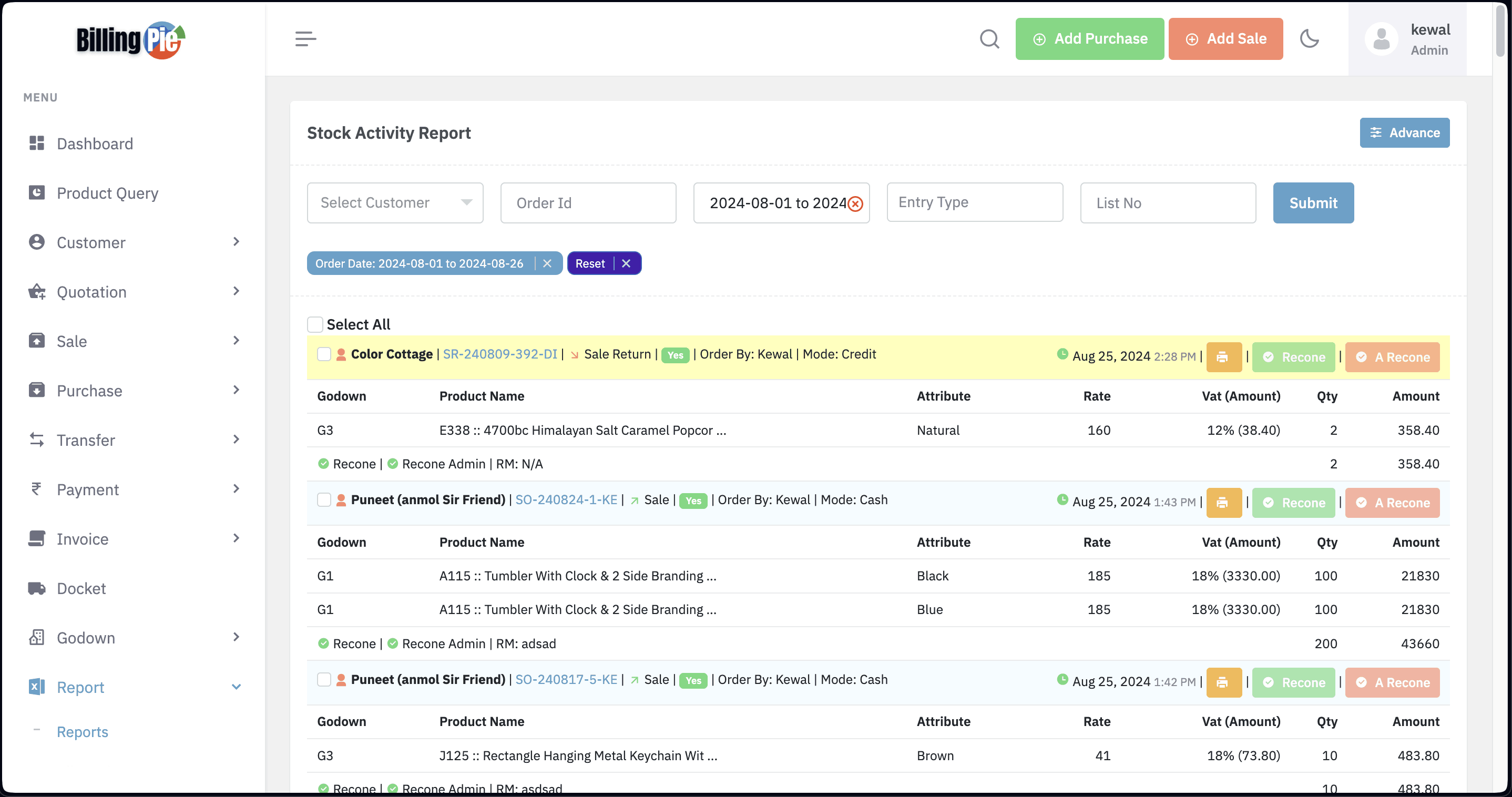Tick the SO-240824-1-KE order checkbox
Viewport: 1512px width, 797px height.
click(324, 499)
